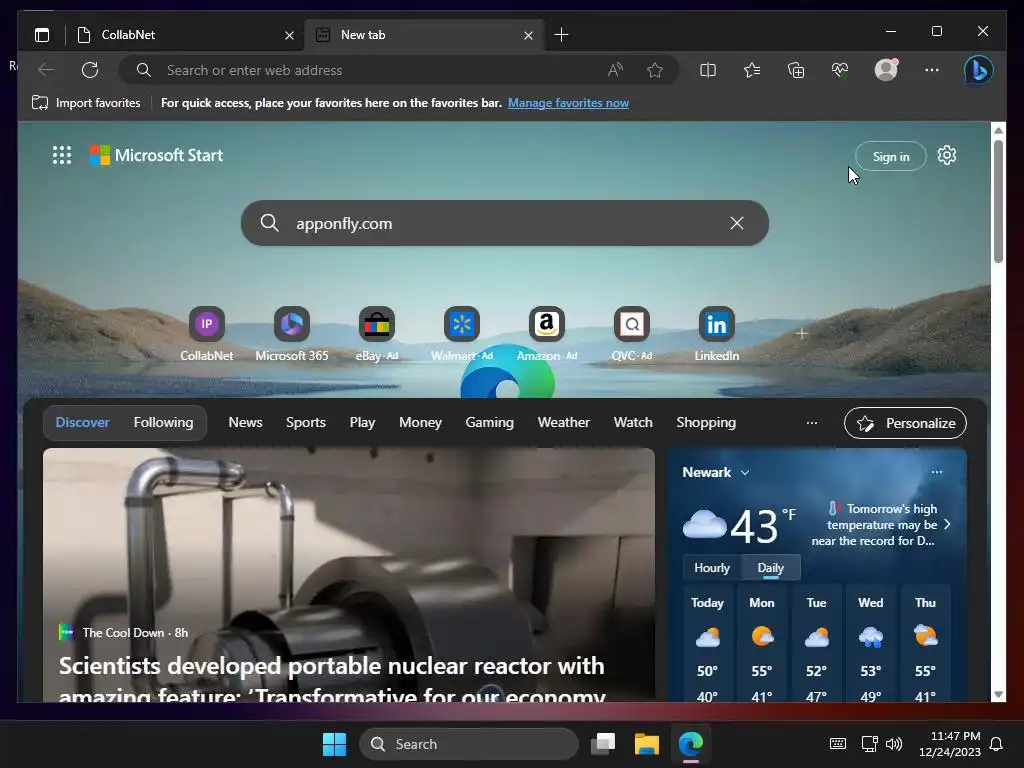
Task: Select the New tab tab
Action: (x=424, y=35)
